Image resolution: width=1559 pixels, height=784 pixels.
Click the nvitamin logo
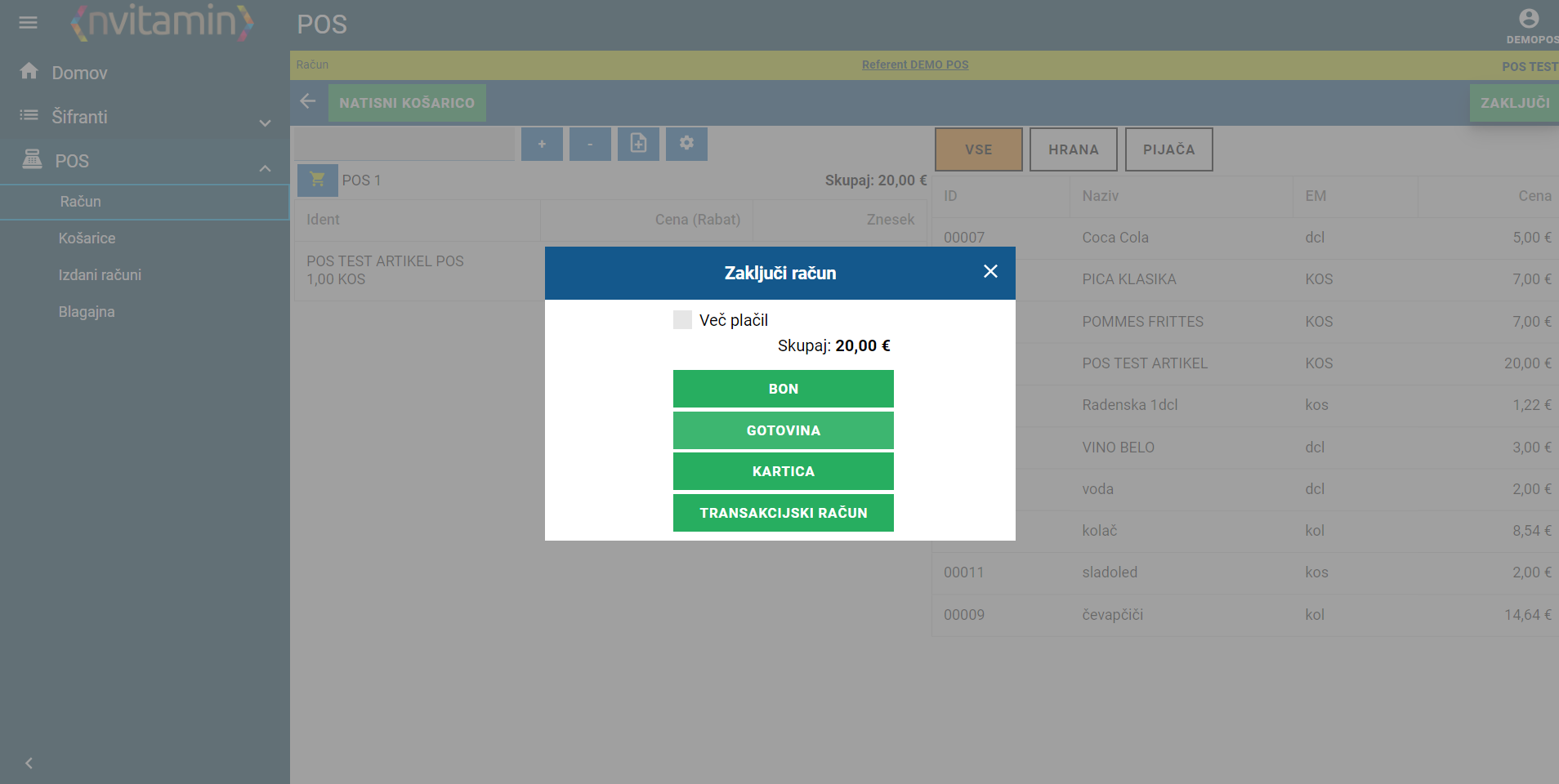pyautogui.click(x=162, y=22)
